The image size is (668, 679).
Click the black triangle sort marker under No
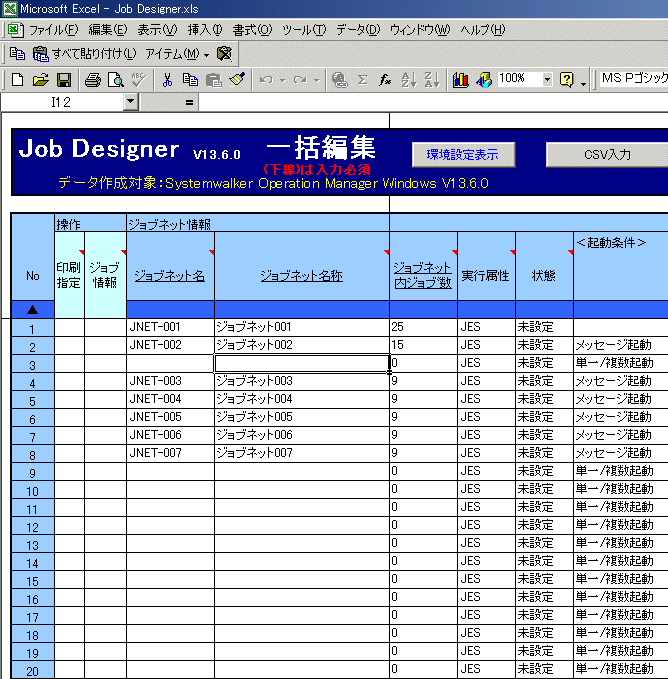pyautogui.click(x=32, y=310)
